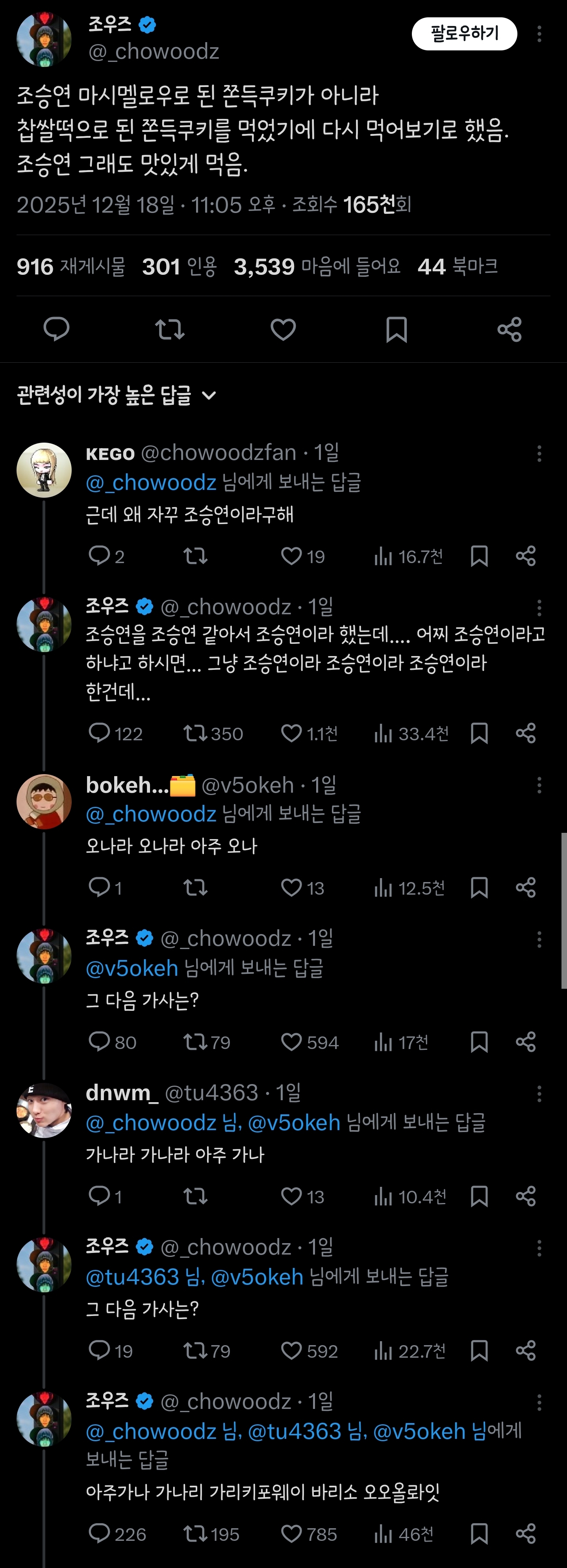The height and width of the screenshot is (1568, 567).
Task: Open the 916 재게시물 reposts list
Action: pyautogui.click(x=70, y=267)
